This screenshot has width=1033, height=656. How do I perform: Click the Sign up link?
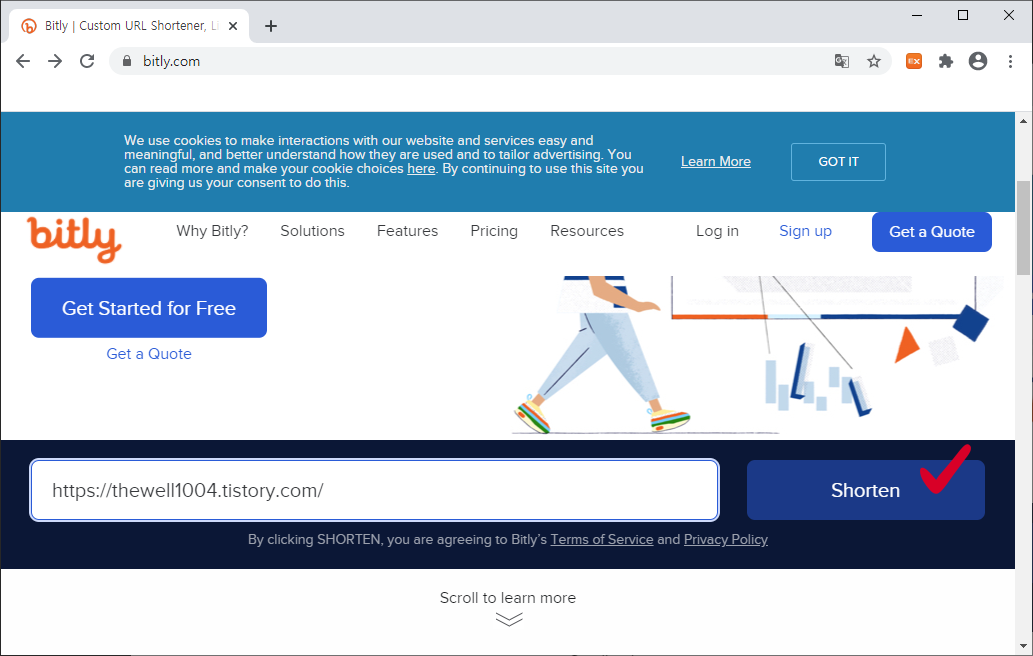(x=805, y=231)
